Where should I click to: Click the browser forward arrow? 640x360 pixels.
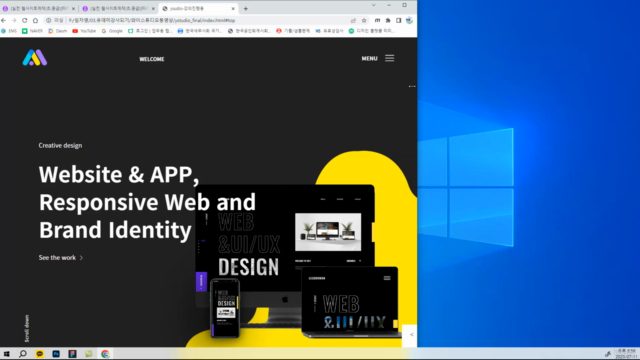click(14, 20)
